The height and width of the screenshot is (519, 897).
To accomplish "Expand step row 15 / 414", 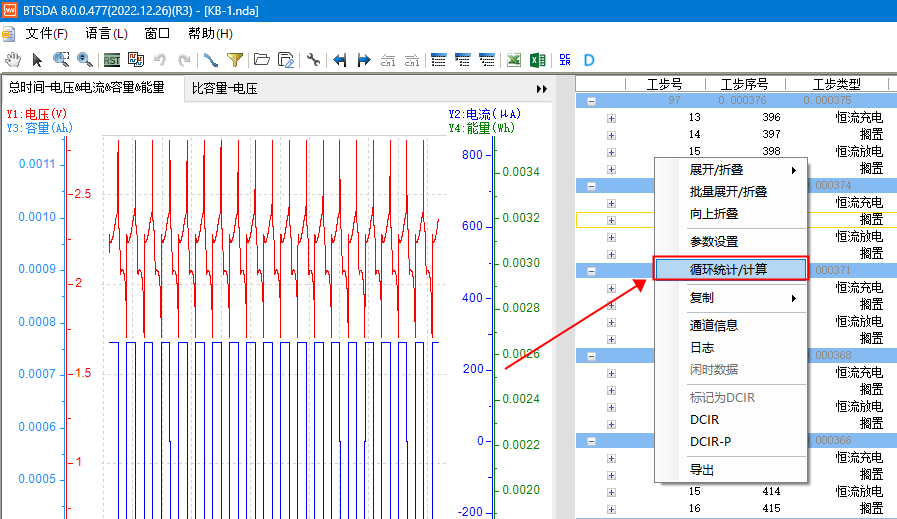I will [x=612, y=492].
